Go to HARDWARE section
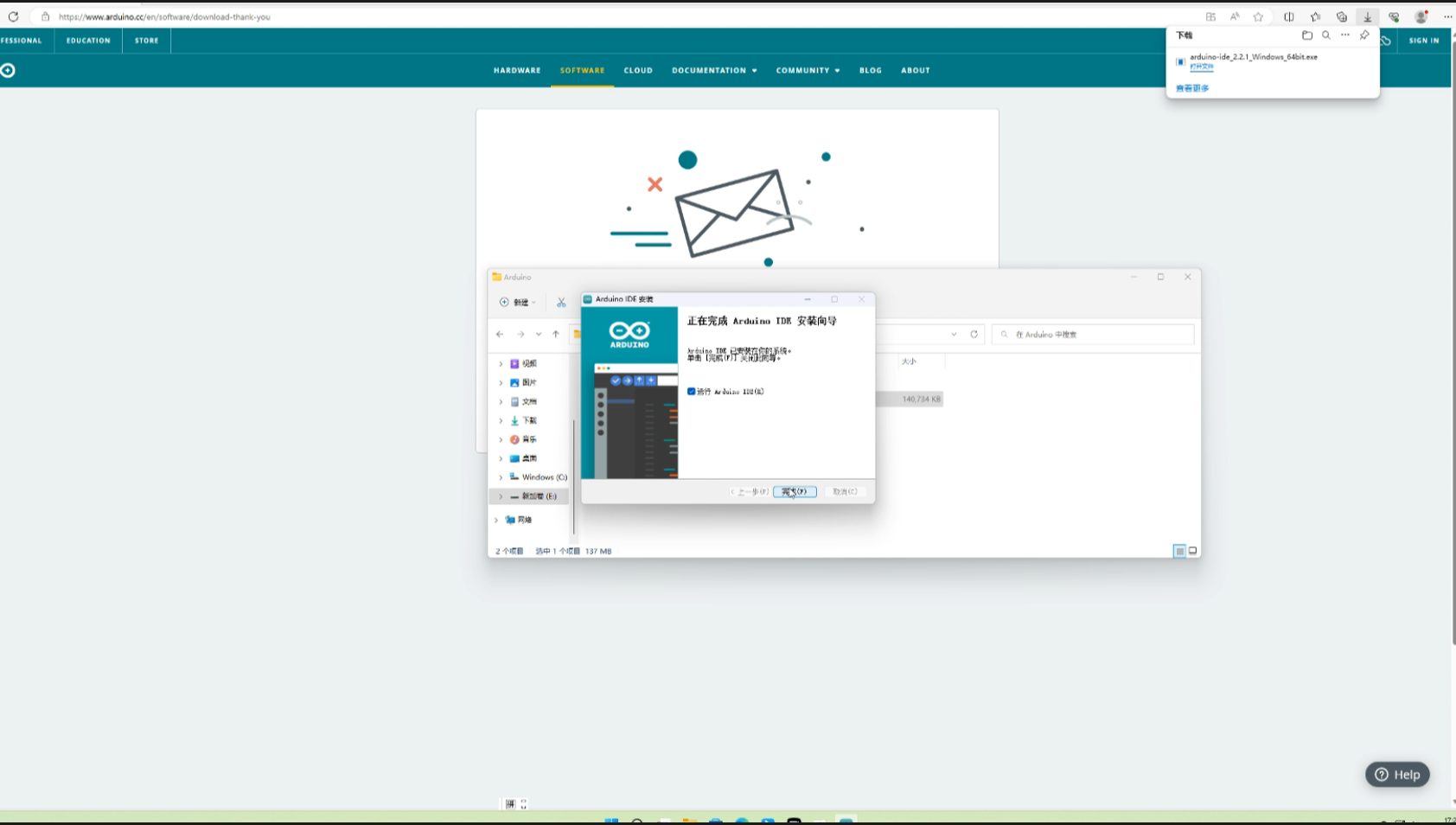The image size is (1456, 825). [517, 71]
